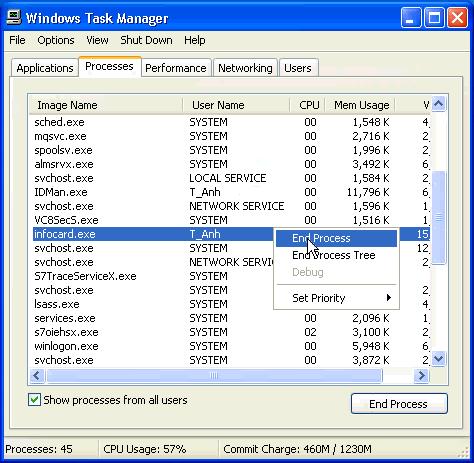Click horizontal scrollbar right arrow
This screenshot has height=463, width=474.
click(421, 376)
